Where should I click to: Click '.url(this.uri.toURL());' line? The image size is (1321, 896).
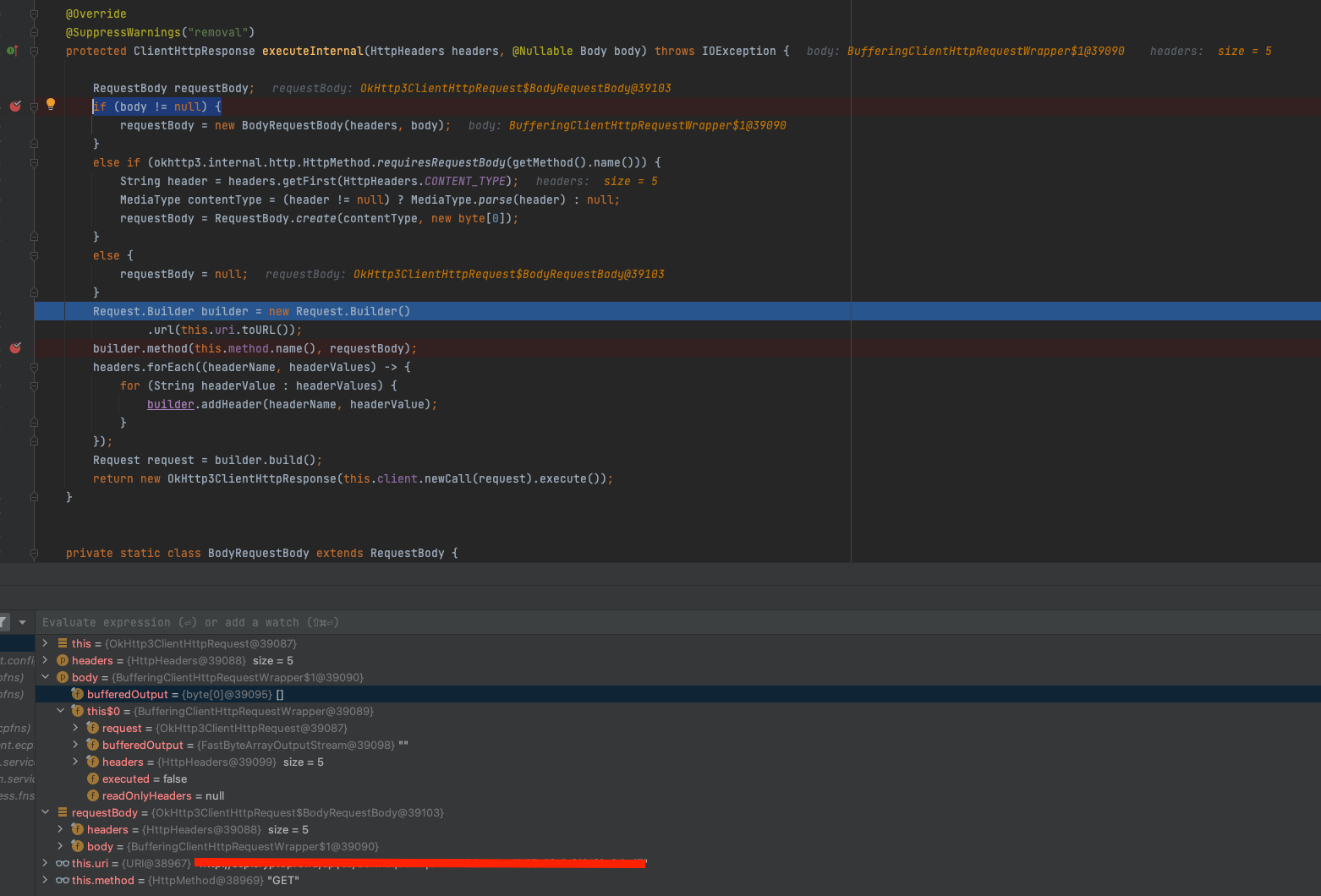(x=224, y=330)
